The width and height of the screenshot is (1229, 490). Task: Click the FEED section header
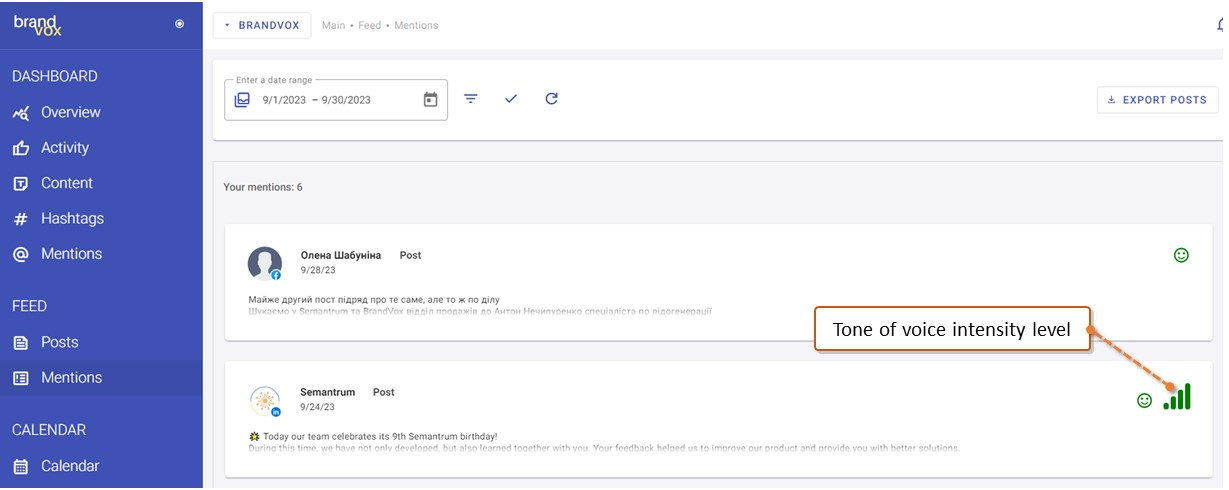point(30,306)
